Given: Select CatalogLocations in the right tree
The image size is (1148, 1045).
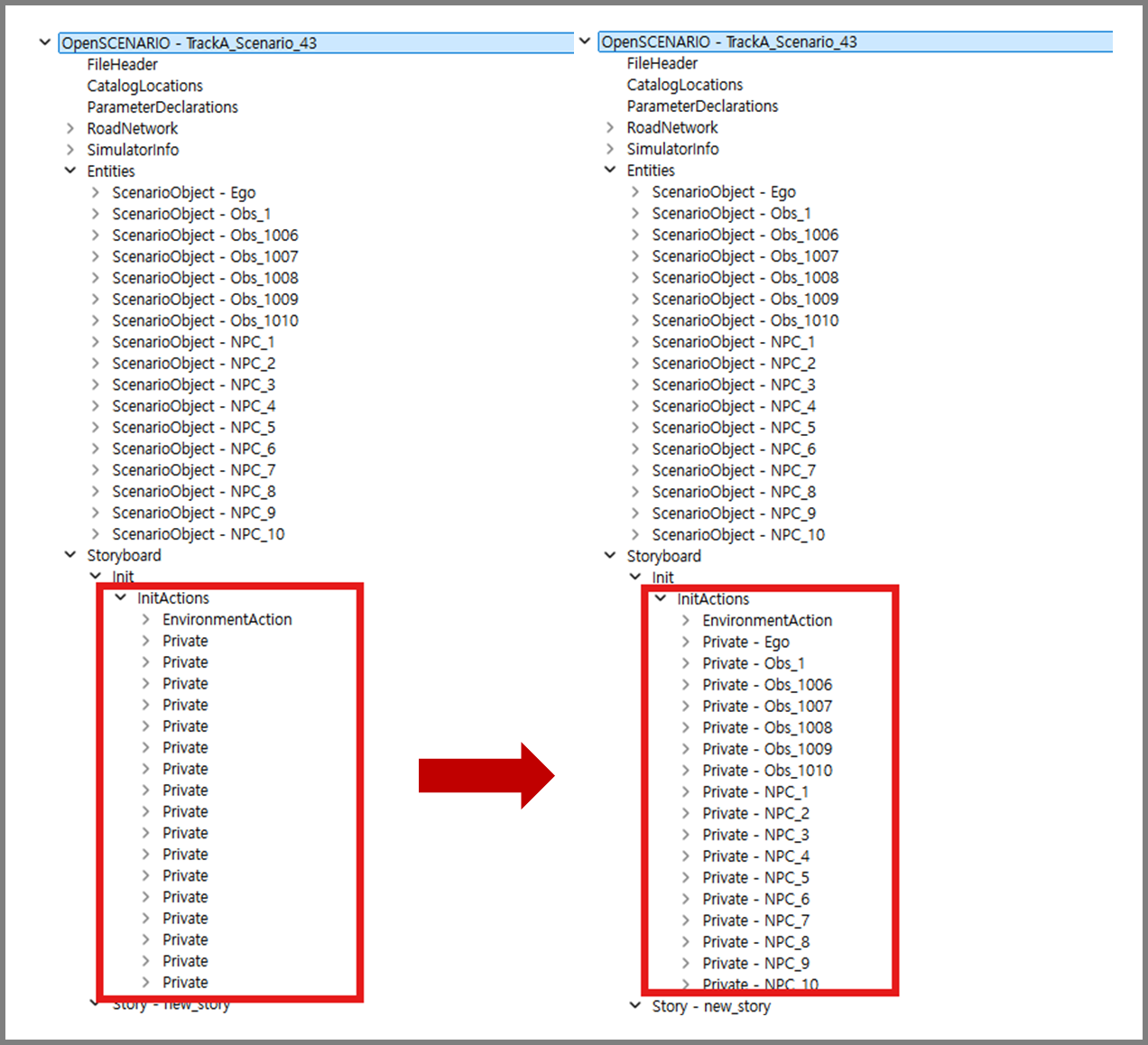Looking at the screenshot, I should click(x=684, y=85).
